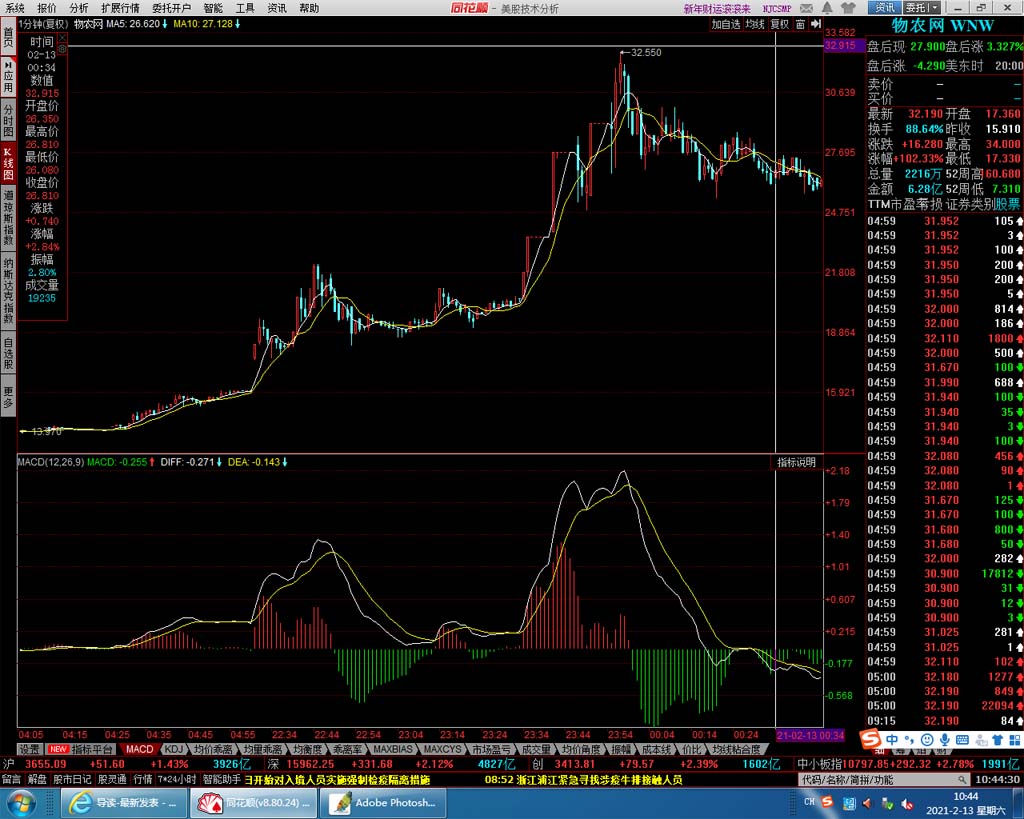The height and width of the screenshot is (819, 1024).
Task: Click the notification bell icon
Action: point(827,8)
